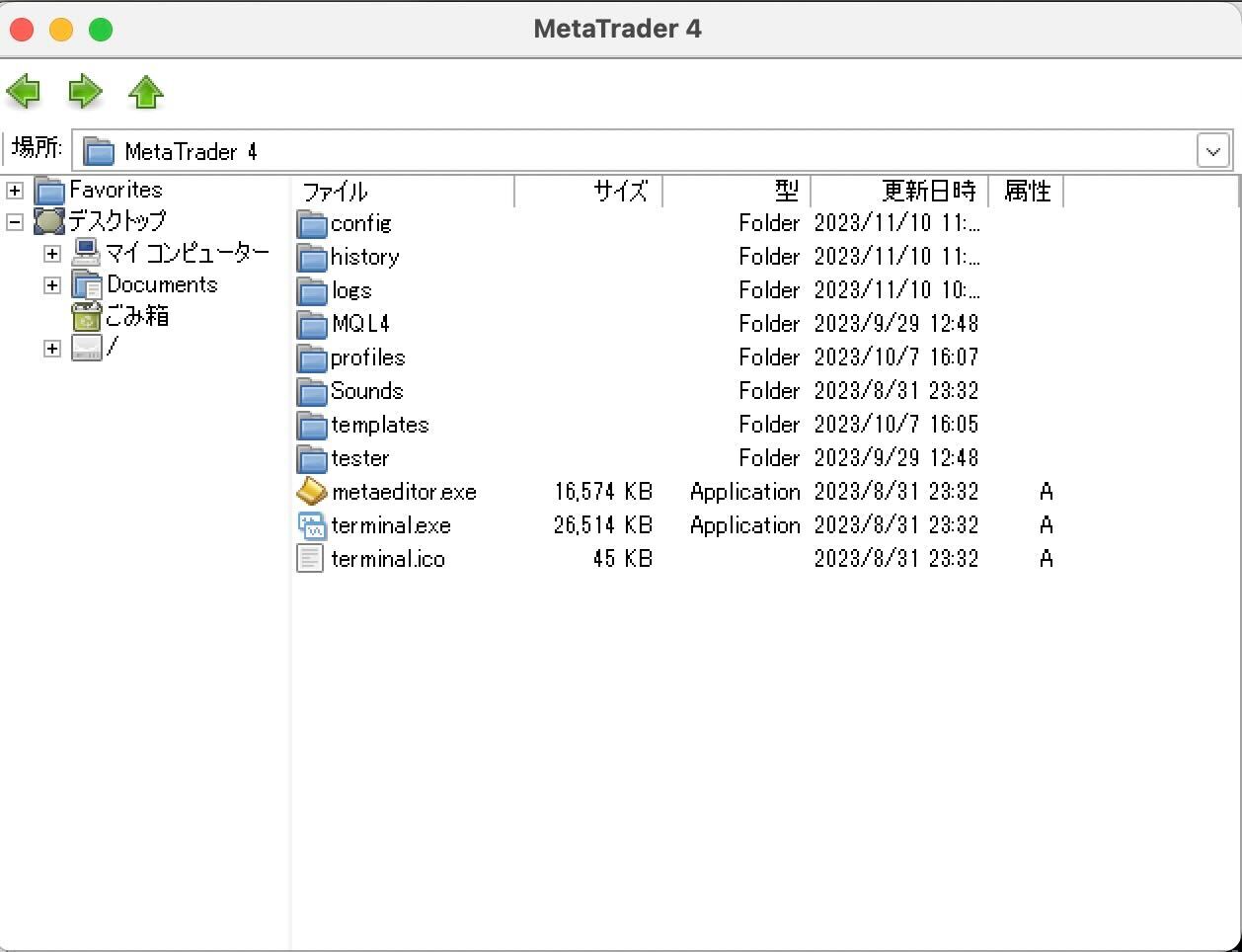Sort by the サイズ column header

[x=588, y=191]
